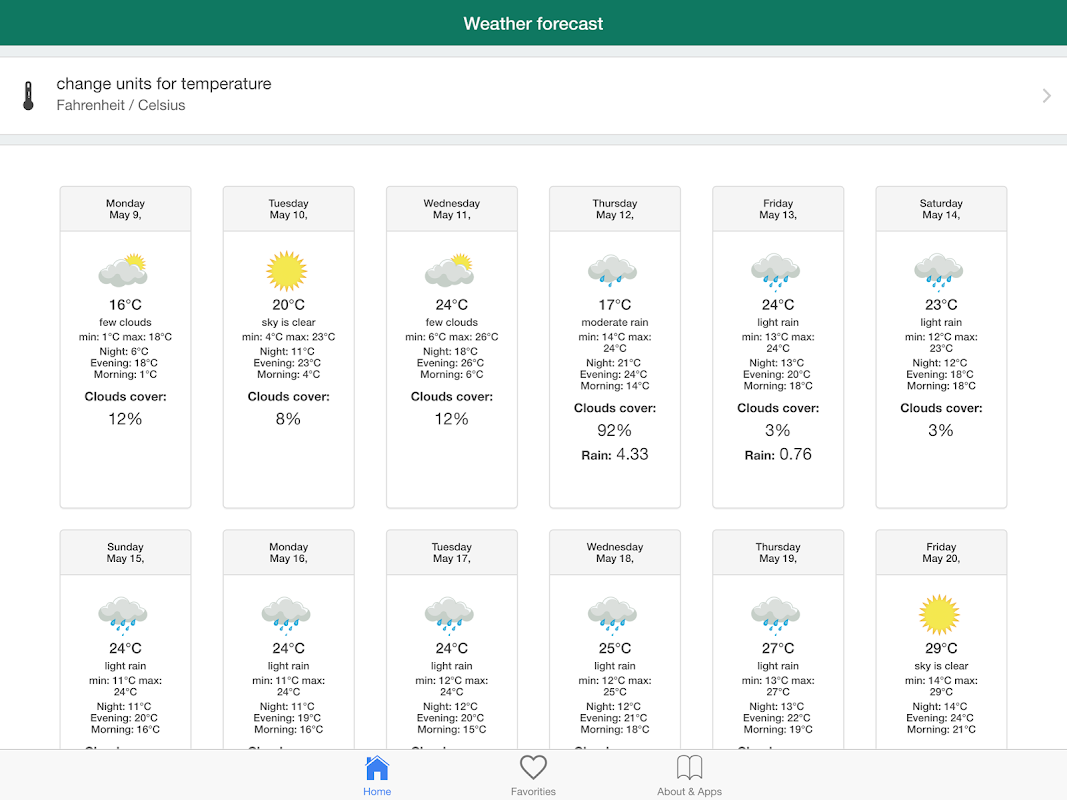This screenshot has height=800, width=1067.
Task: Click the Sunday May 15 header
Action: [x=125, y=552]
